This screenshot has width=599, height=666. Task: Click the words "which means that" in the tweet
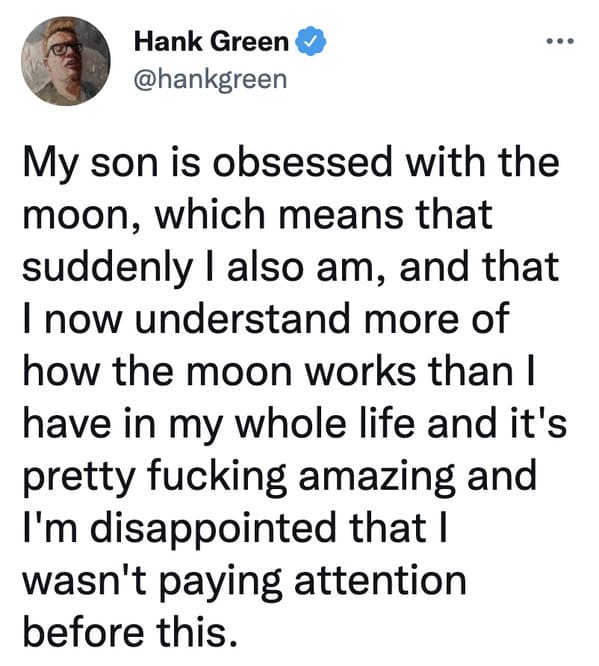pyautogui.click(x=324, y=215)
